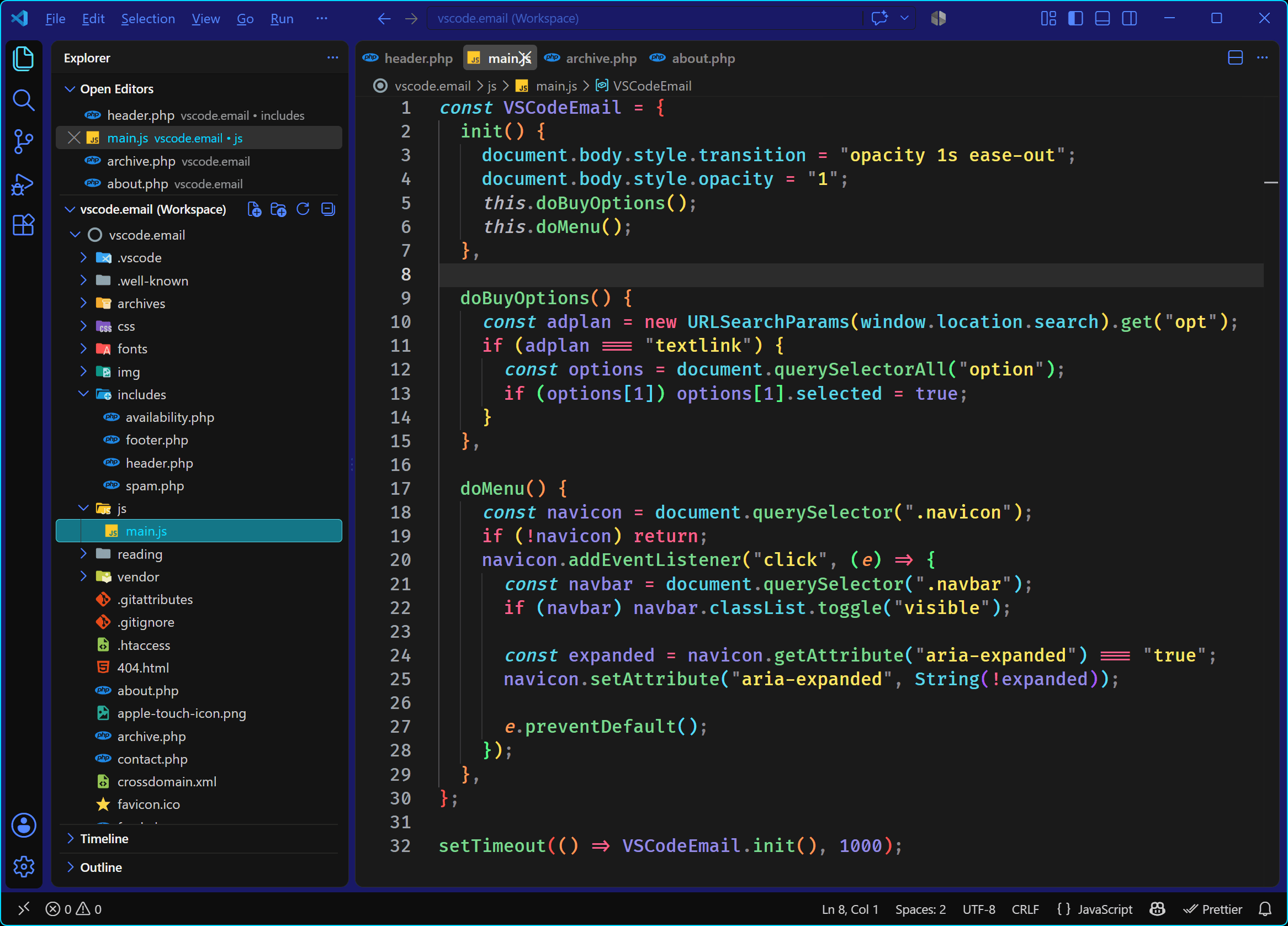Refresh the Explorer with the refresh icon
The height and width of the screenshot is (926, 1288).
(x=303, y=209)
